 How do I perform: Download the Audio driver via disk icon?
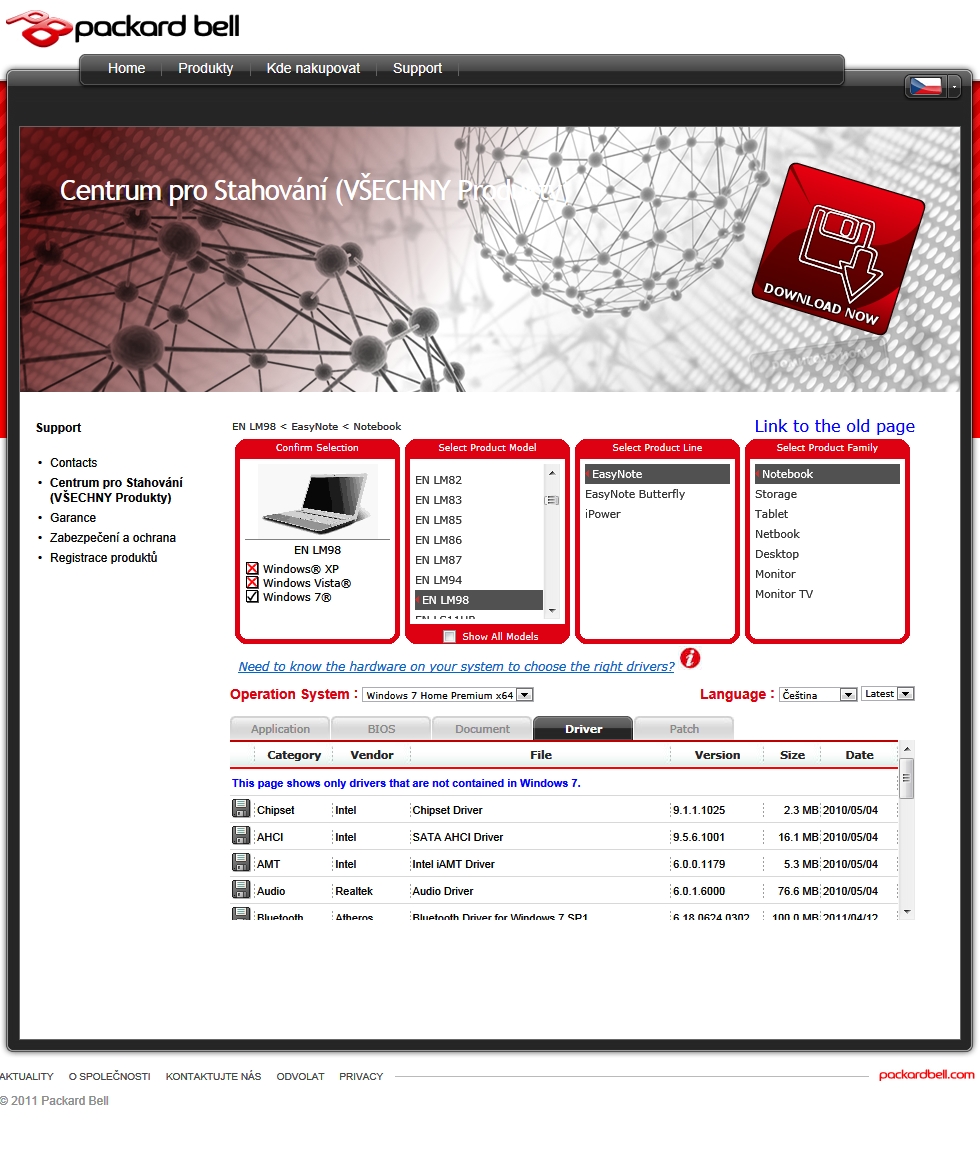point(241,889)
